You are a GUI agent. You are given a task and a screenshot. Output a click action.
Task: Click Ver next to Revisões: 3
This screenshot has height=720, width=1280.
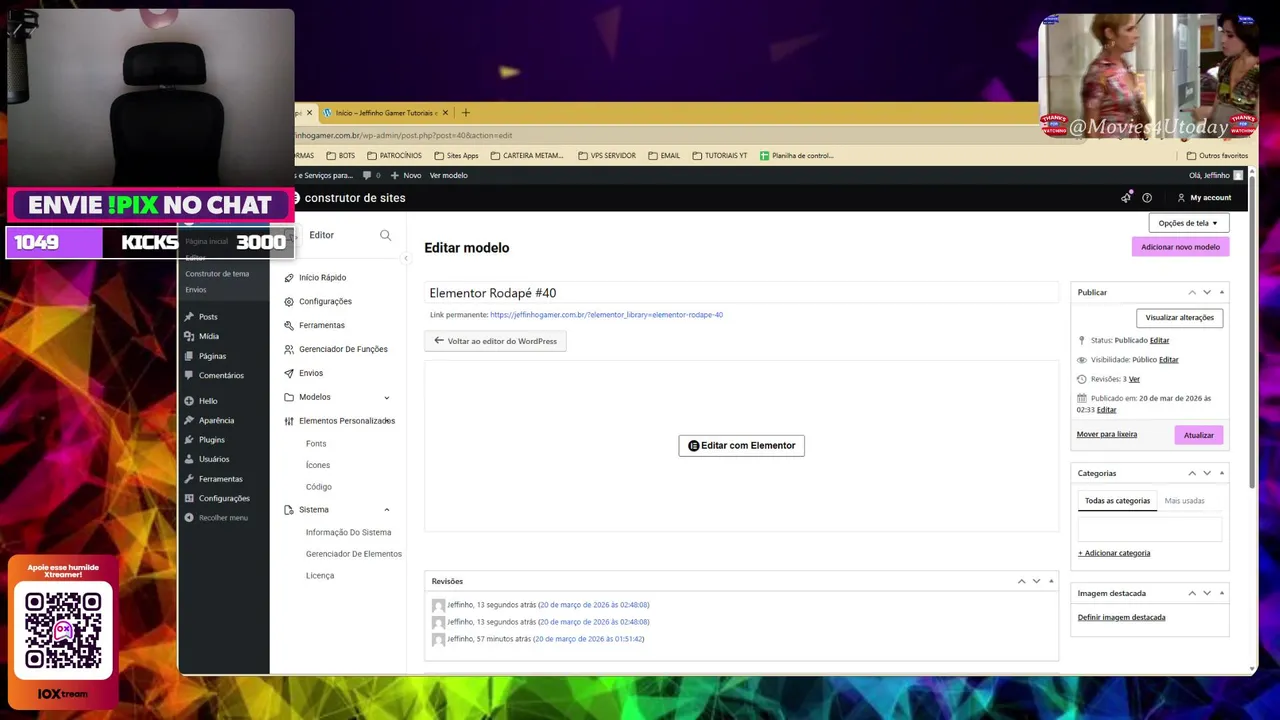click(x=1134, y=380)
